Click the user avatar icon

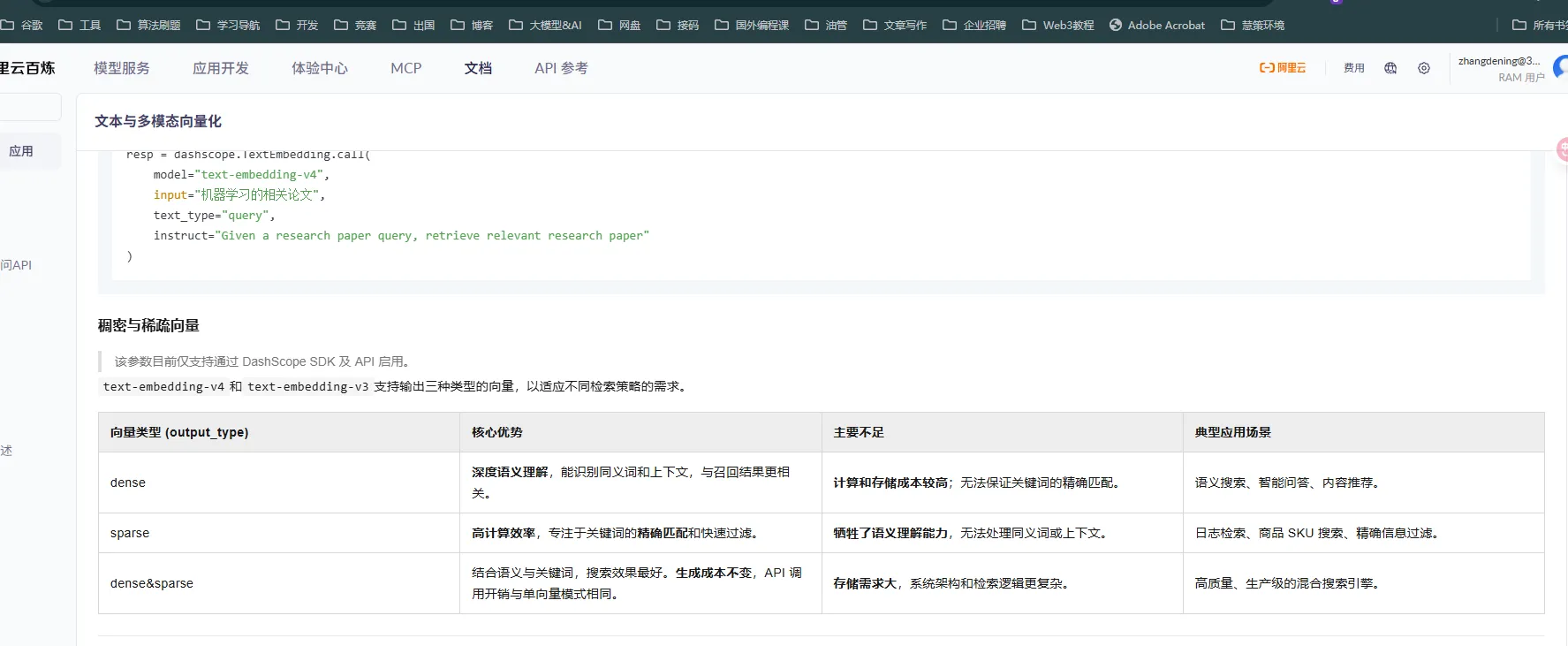pos(1561,68)
